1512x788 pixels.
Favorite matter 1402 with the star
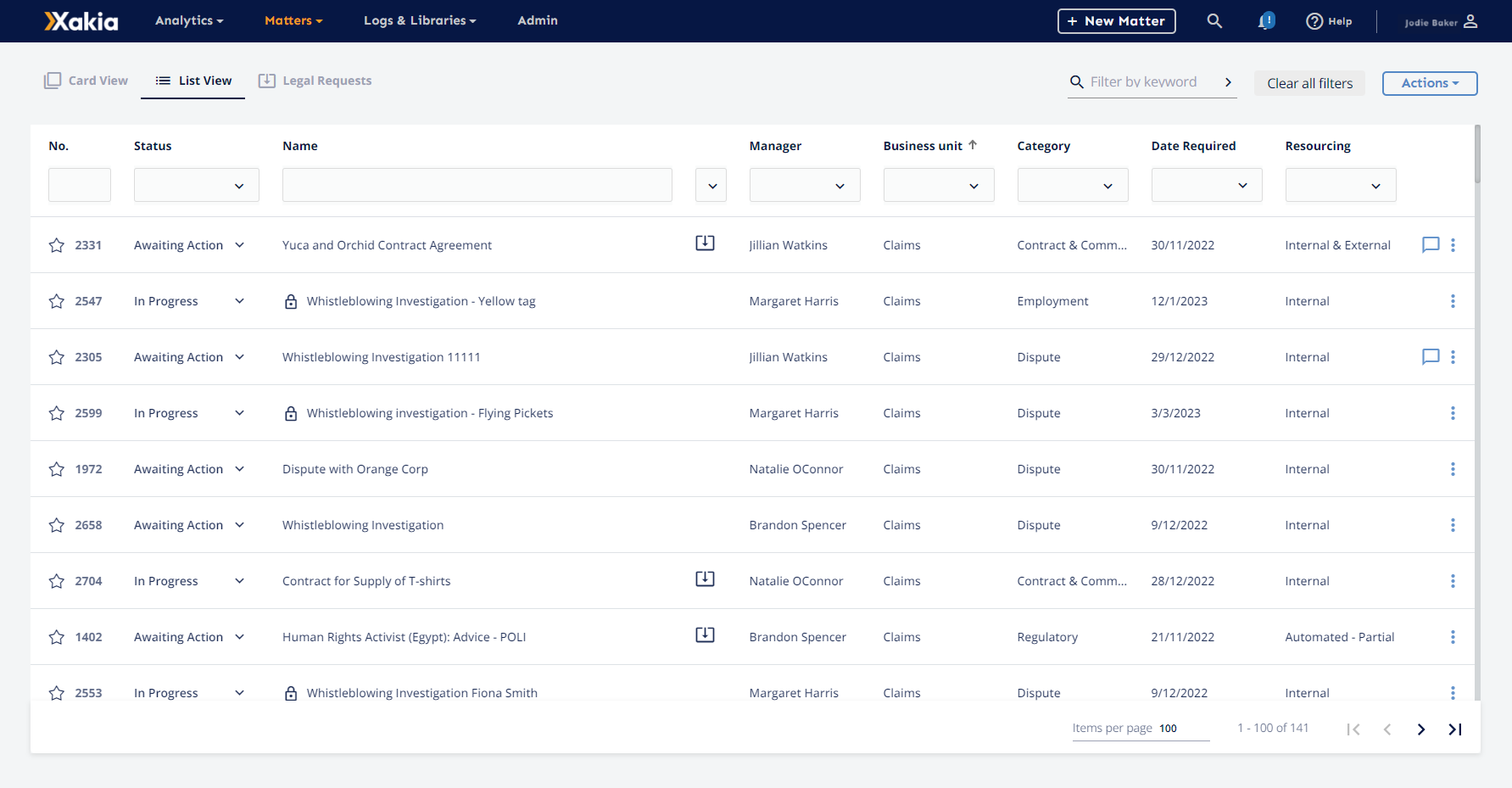tap(56, 636)
